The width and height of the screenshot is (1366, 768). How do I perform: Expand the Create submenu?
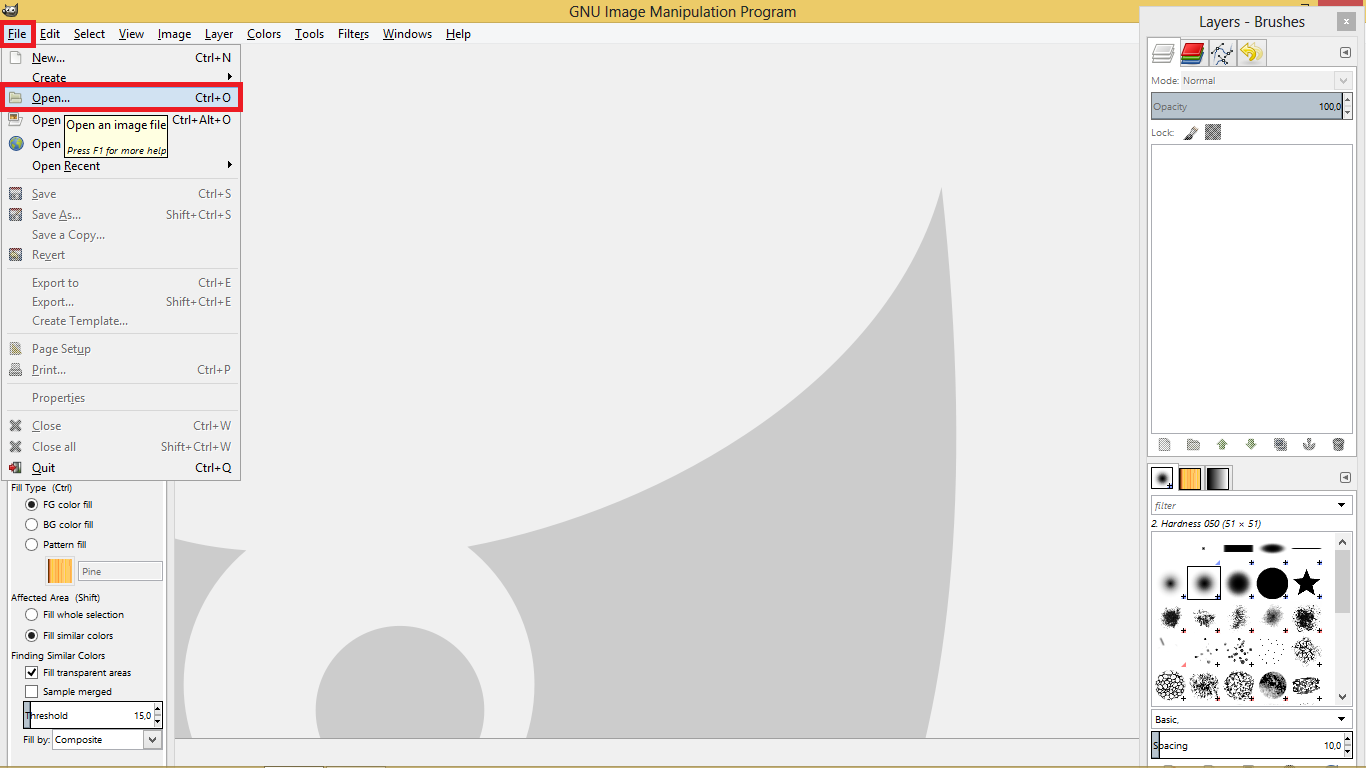[120, 77]
